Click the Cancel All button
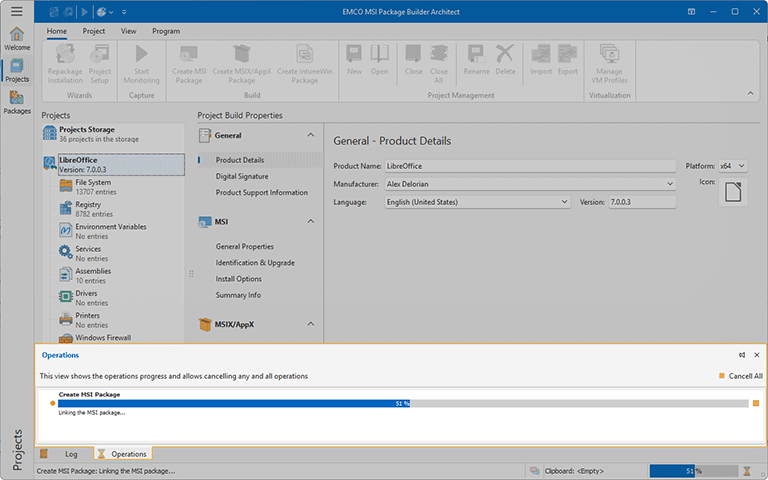 (x=740, y=376)
